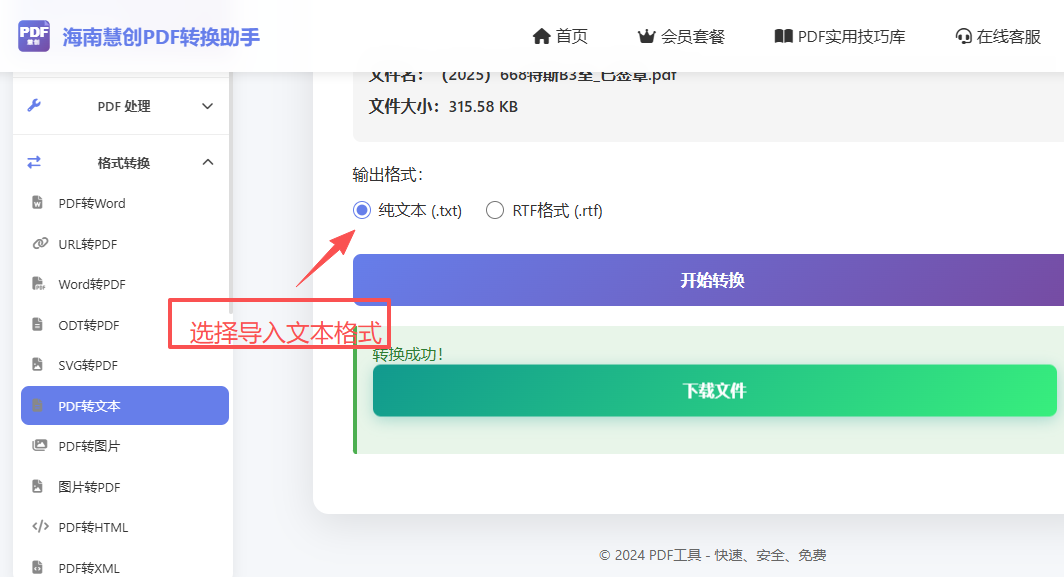Image resolution: width=1064 pixels, height=577 pixels.
Task: Open the 会员套餐 navigation item
Action: pyautogui.click(x=681, y=37)
